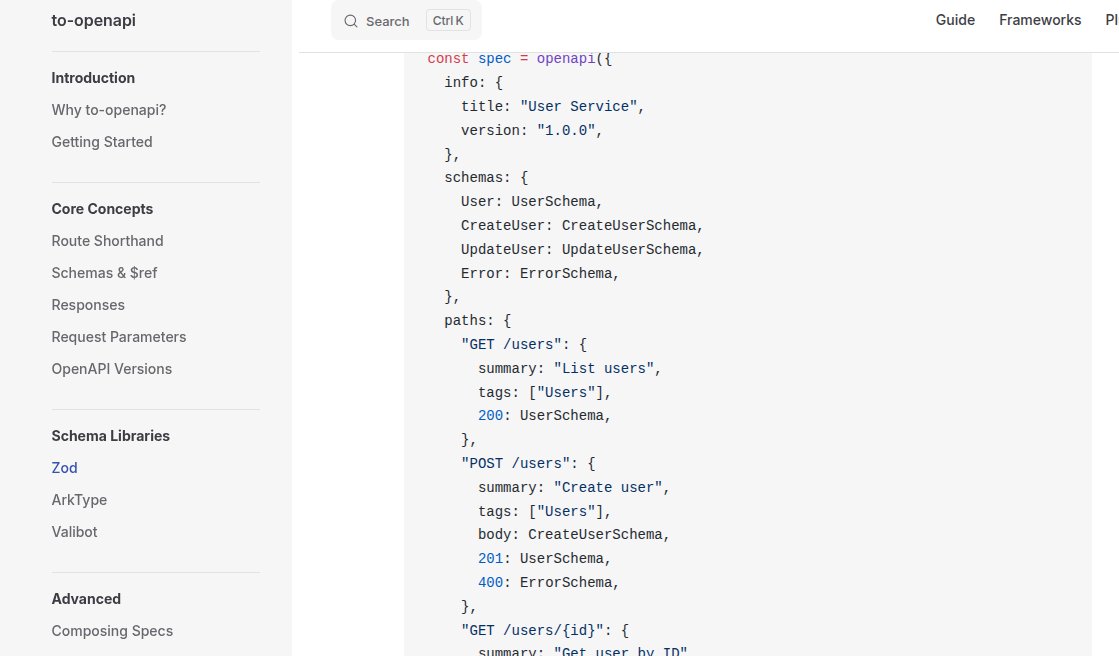Screen dimensions: 1119x656
Task: Select the Zod sidebar link
Action: click(64, 468)
